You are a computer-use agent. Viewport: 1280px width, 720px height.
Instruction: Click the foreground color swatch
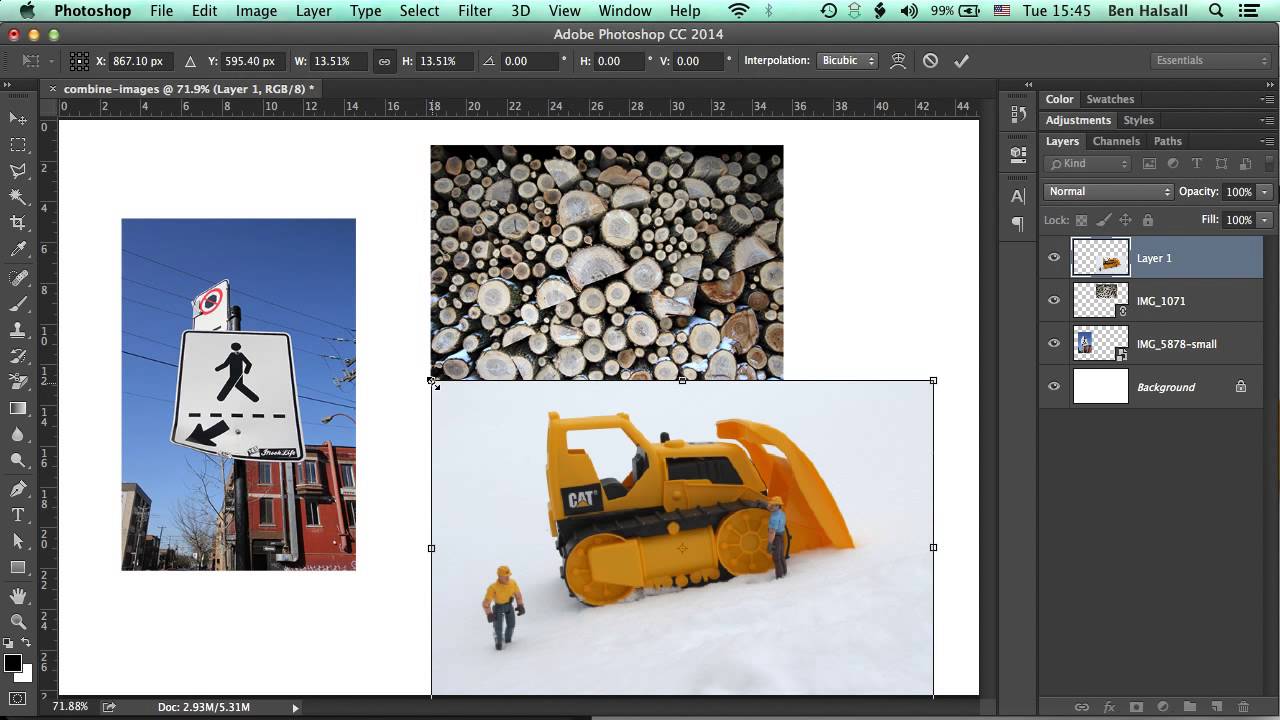[x=12, y=664]
